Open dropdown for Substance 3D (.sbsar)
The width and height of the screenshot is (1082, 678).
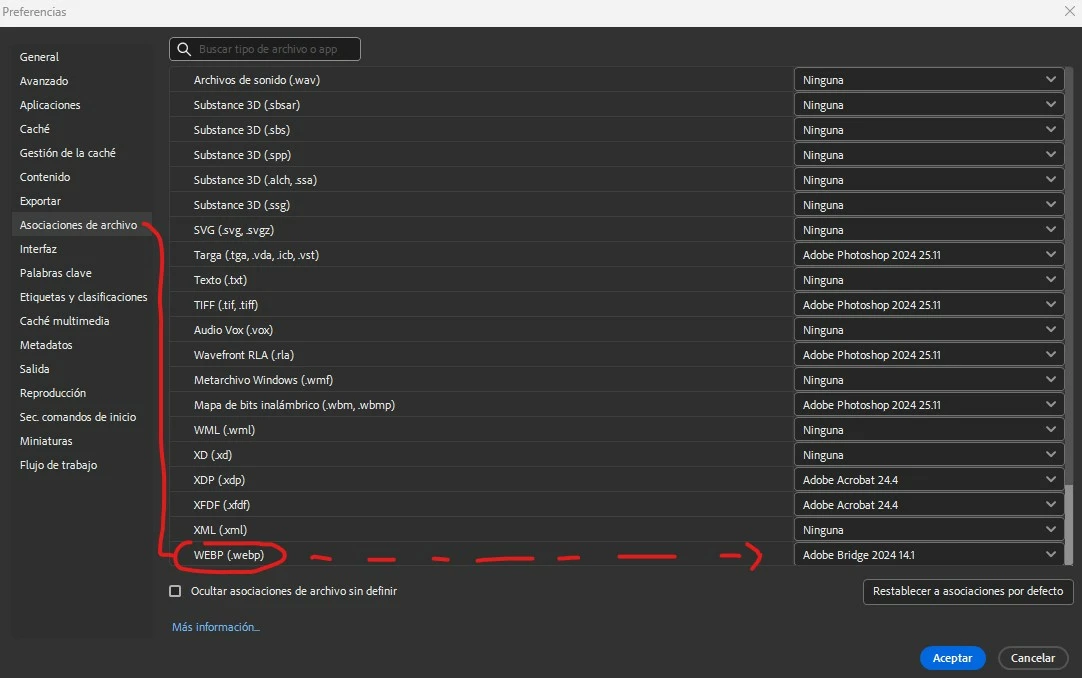(x=929, y=105)
